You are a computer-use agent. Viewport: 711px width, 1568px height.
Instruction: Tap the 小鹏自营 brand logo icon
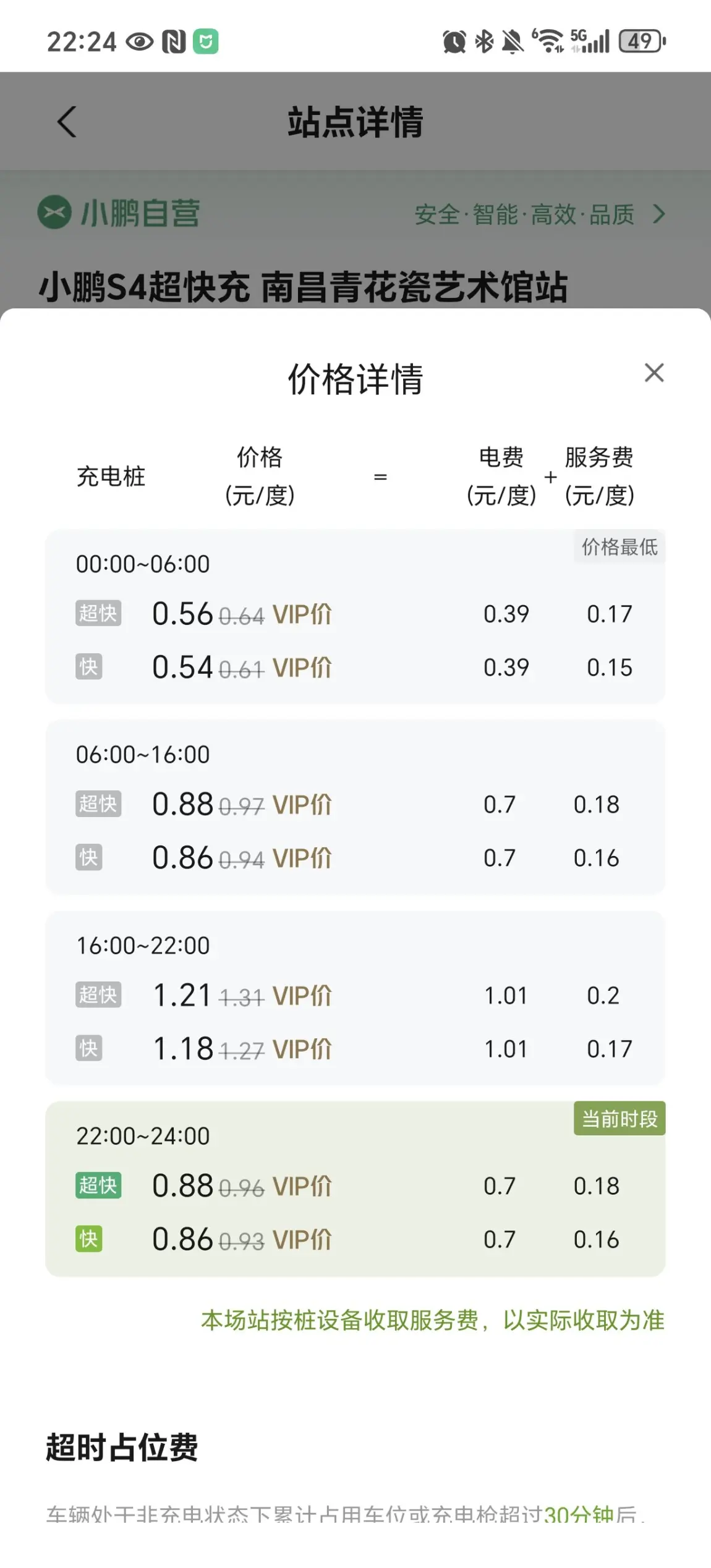click(54, 212)
